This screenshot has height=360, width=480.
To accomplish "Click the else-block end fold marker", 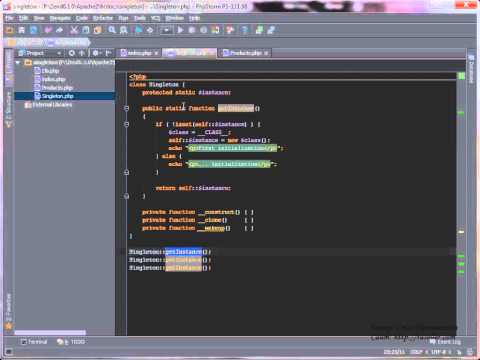I will (126, 172).
